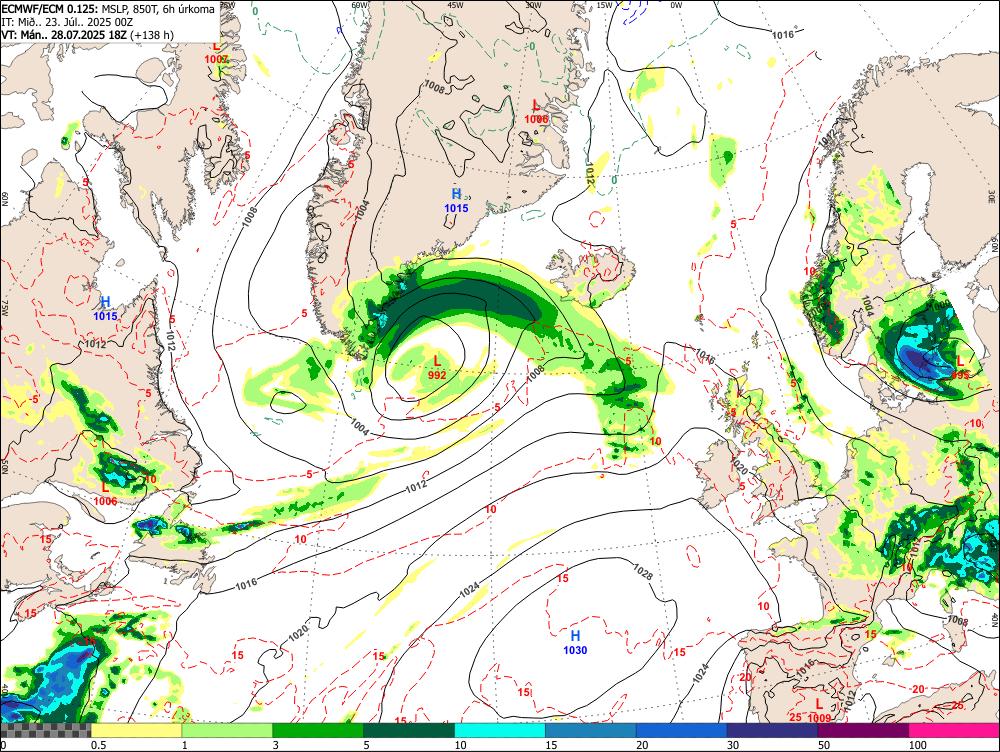Screen dimensions: 1000x752
Task: Click the 1028 isobar label
Action: point(643,571)
